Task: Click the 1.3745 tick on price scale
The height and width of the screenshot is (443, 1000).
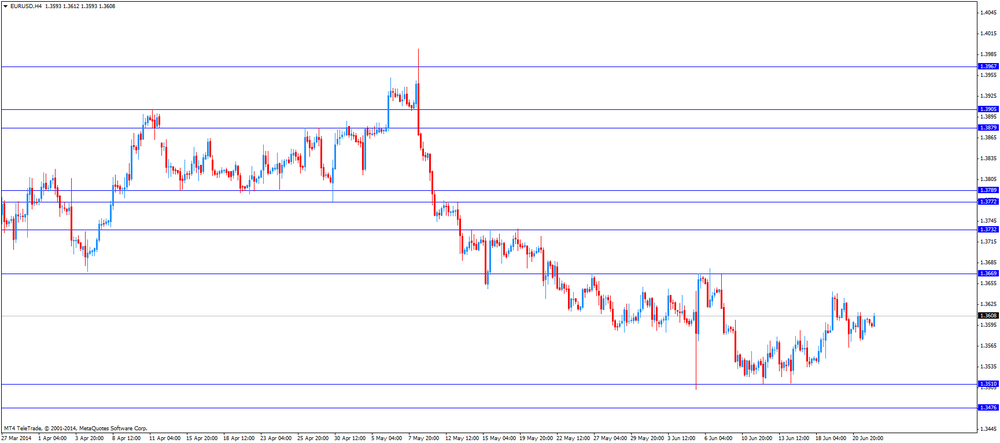Action: point(989,221)
